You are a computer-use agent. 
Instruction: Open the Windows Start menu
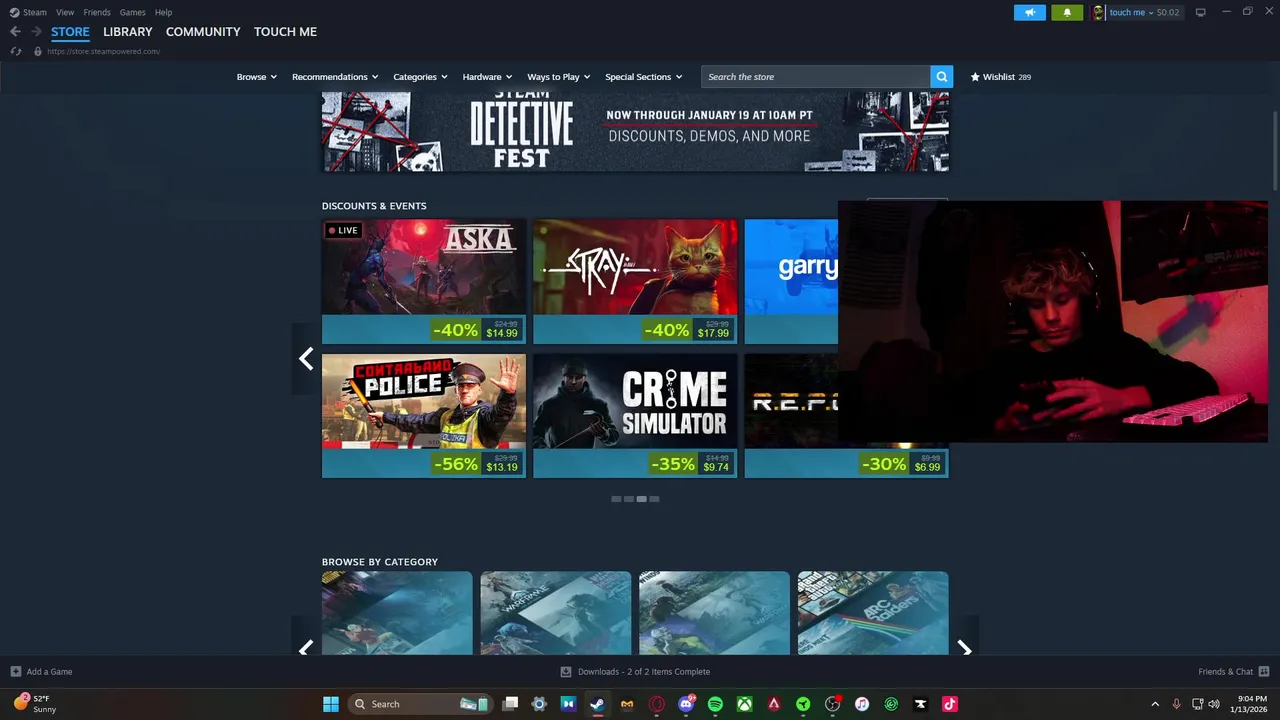point(331,704)
